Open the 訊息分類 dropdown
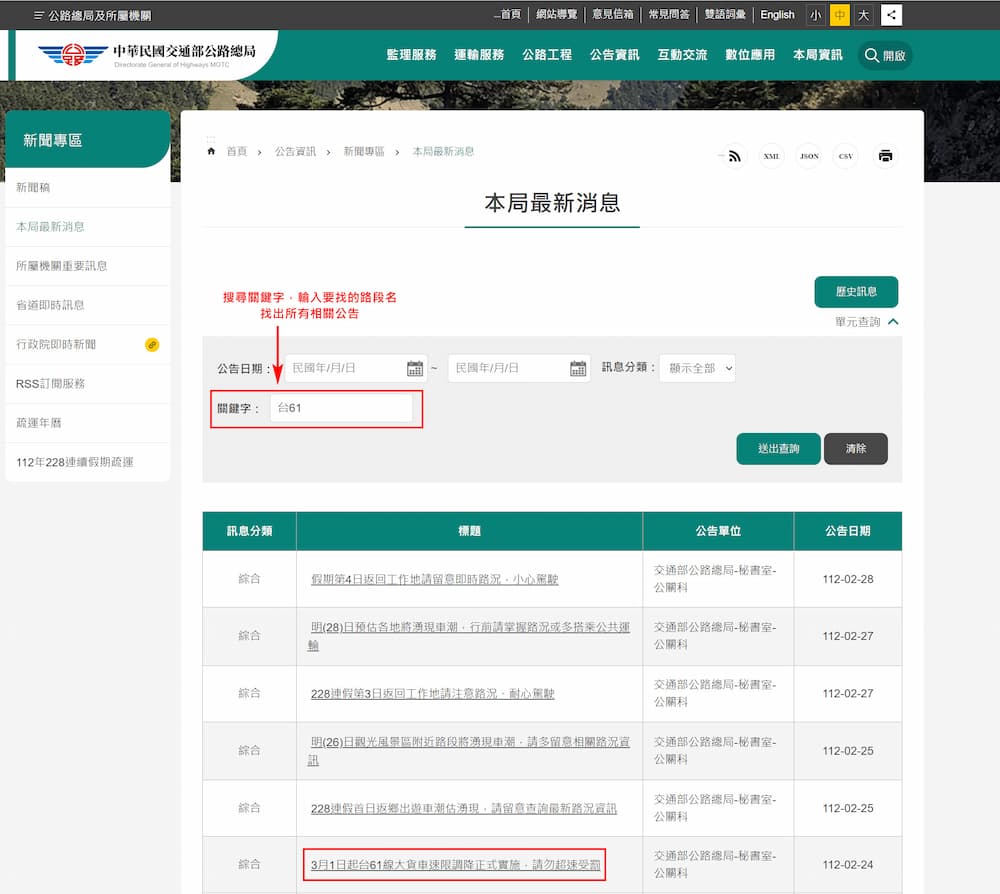Screen dimensions: 1000x894 coord(697,369)
